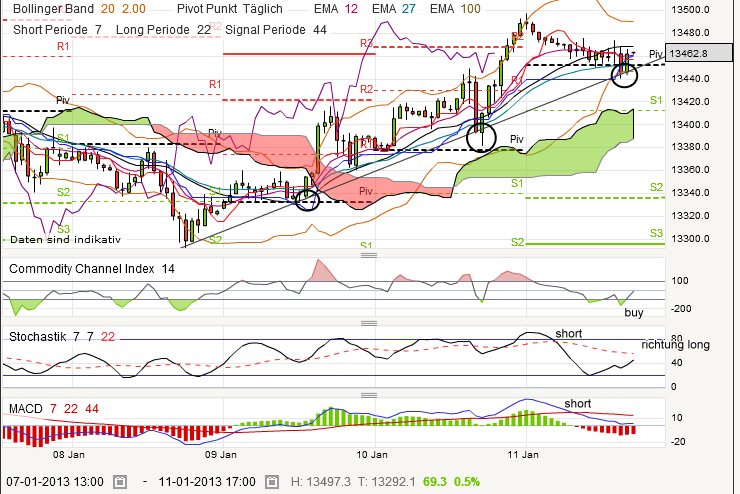This screenshot has width=740, height=494.
Task: Click the EMA 12 indicator label
Action: click(336, 8)
